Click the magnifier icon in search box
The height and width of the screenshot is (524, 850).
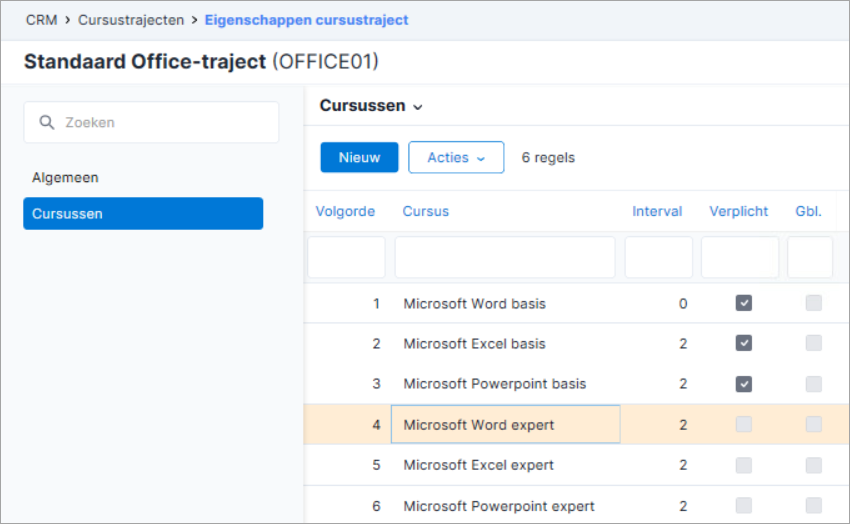[x=47, y=122]
